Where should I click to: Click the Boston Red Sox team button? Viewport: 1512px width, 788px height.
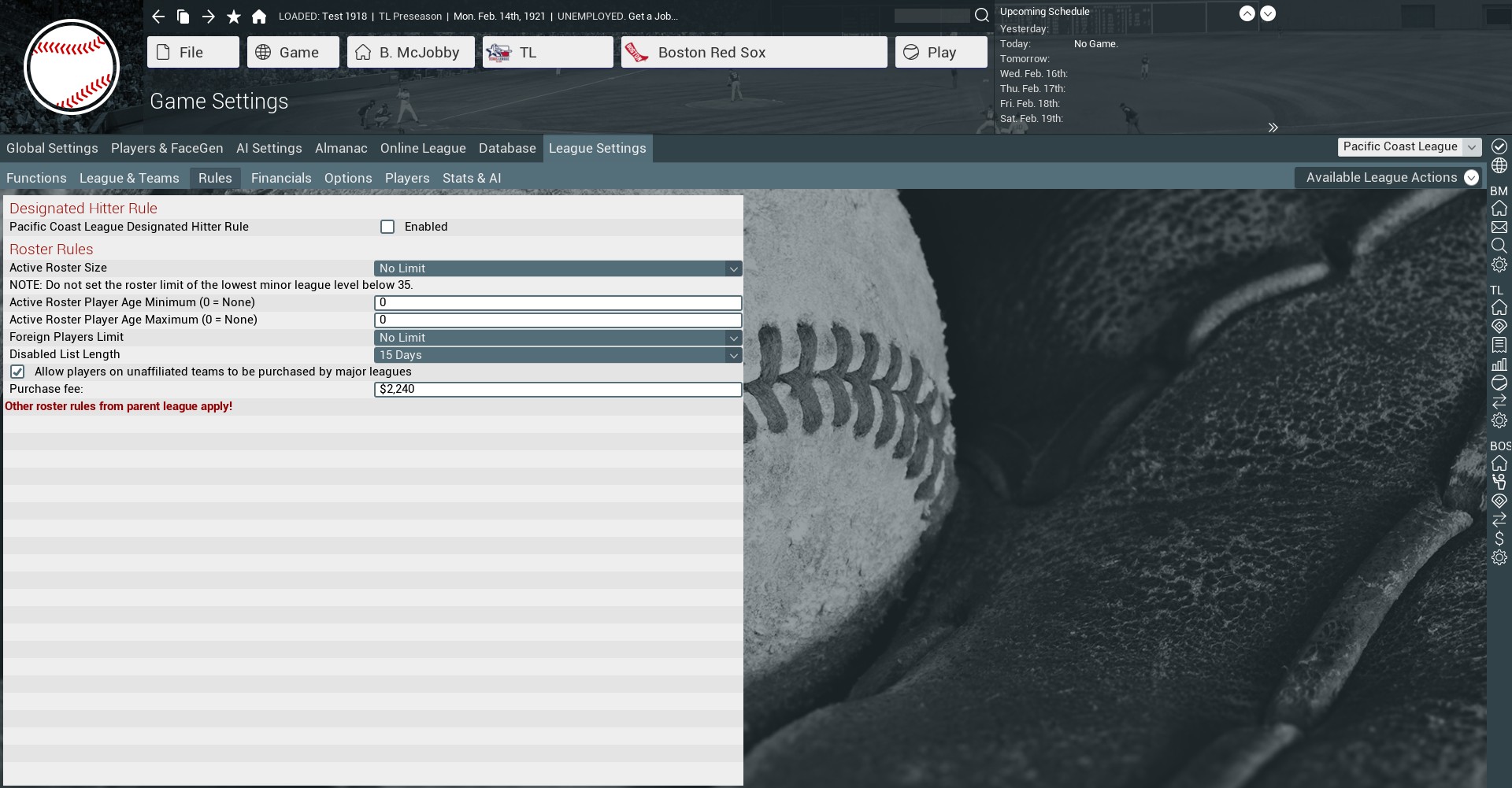point(754,53)
